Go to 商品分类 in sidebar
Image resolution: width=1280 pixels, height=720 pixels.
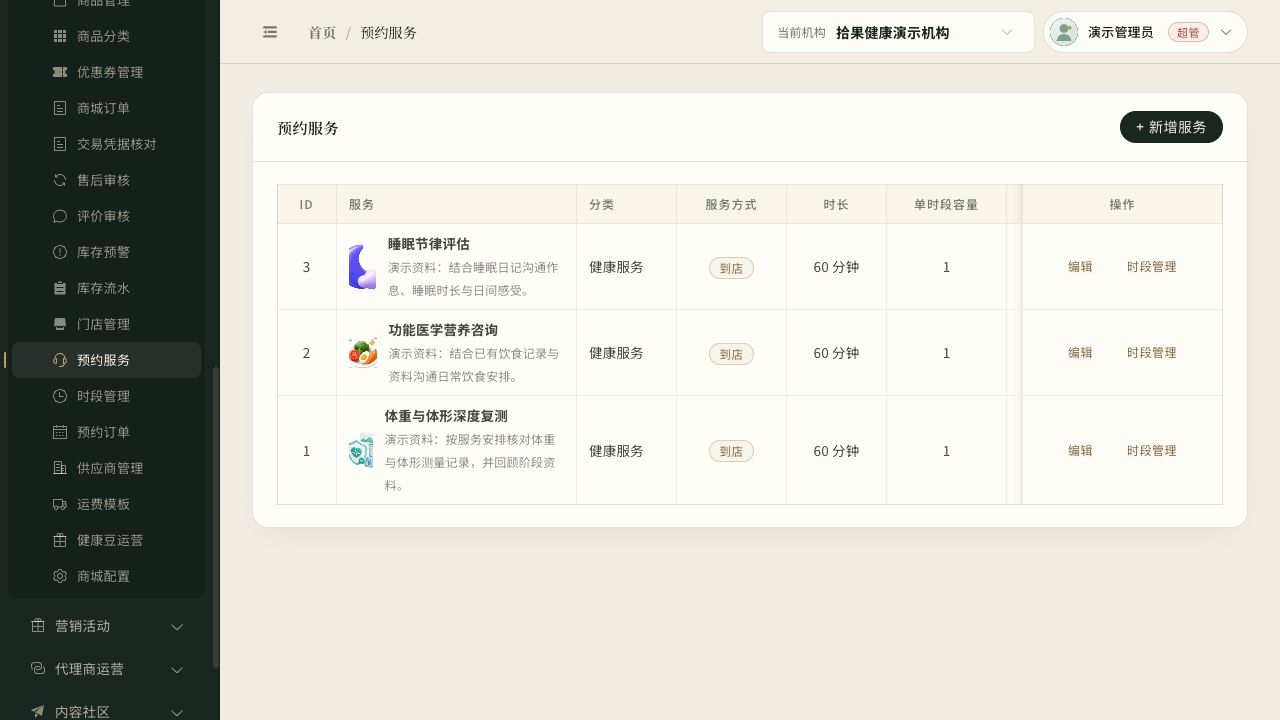click(x=104, y=36)
